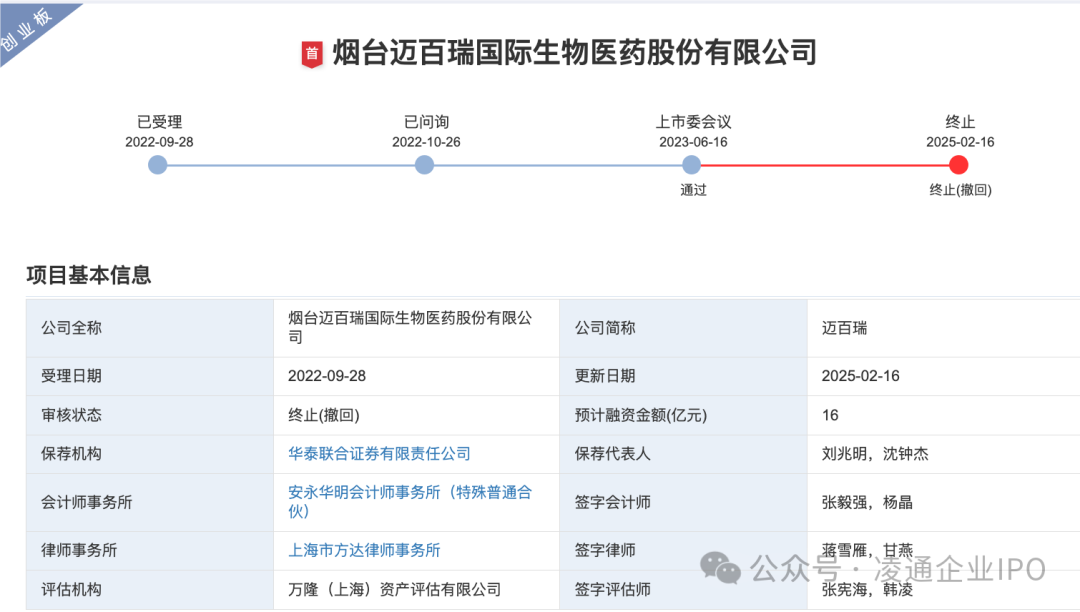Click the 2025-02-16 value in table
The height and width of the screenshot is (612, 1080).
[860, 376]
